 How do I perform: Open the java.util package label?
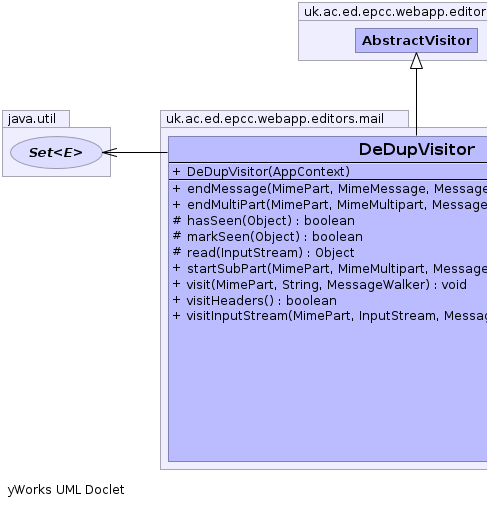[x=32, y=119]
